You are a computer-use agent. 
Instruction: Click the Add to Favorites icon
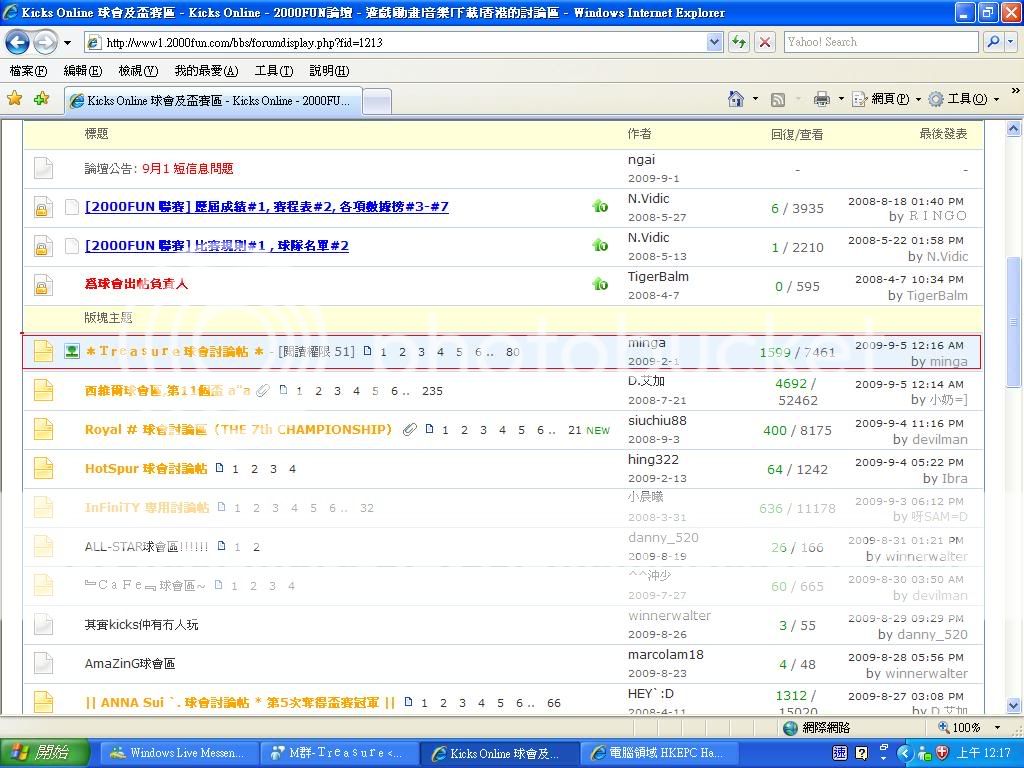[x=41, y=99]
